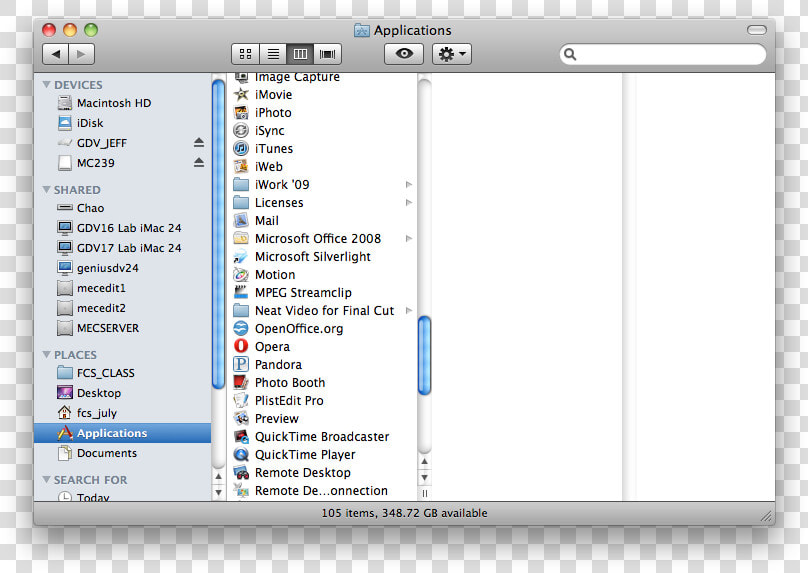Switch to Cover Flow view
This screenshot has width=808, height=573.
[x=328, y=54]
